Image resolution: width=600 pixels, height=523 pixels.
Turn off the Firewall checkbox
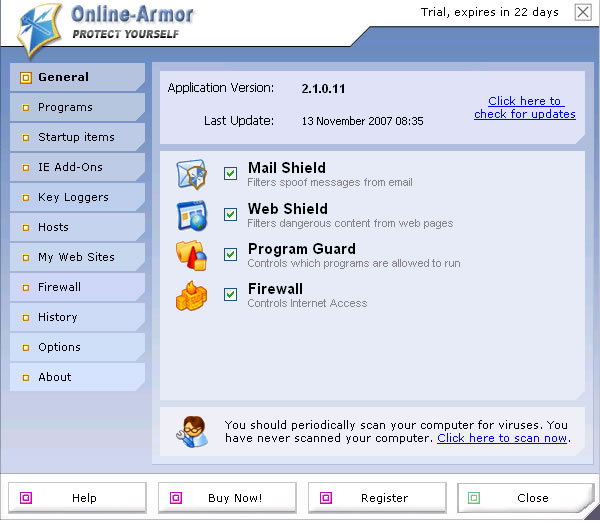(x=230, y=294)
